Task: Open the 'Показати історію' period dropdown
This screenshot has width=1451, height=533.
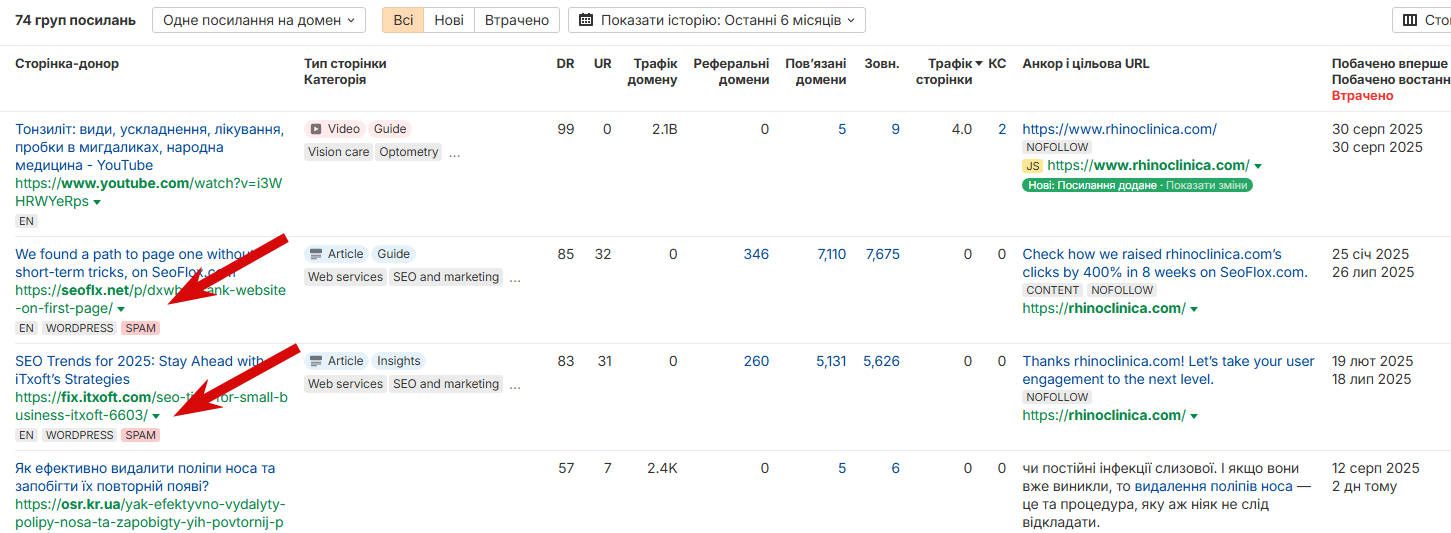Action: [x=717, y=20]
